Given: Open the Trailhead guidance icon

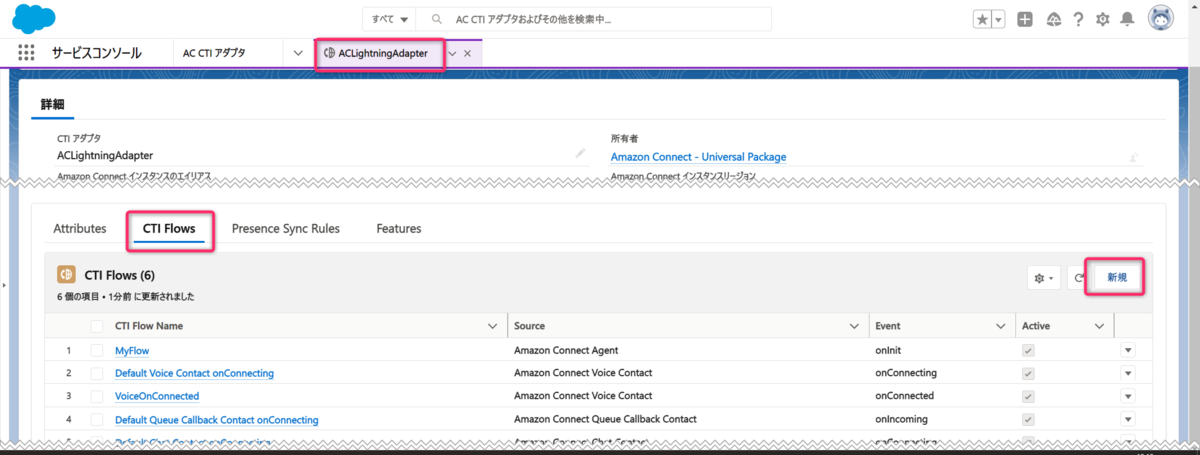Looking at the screenshot, I should 1053,19.
